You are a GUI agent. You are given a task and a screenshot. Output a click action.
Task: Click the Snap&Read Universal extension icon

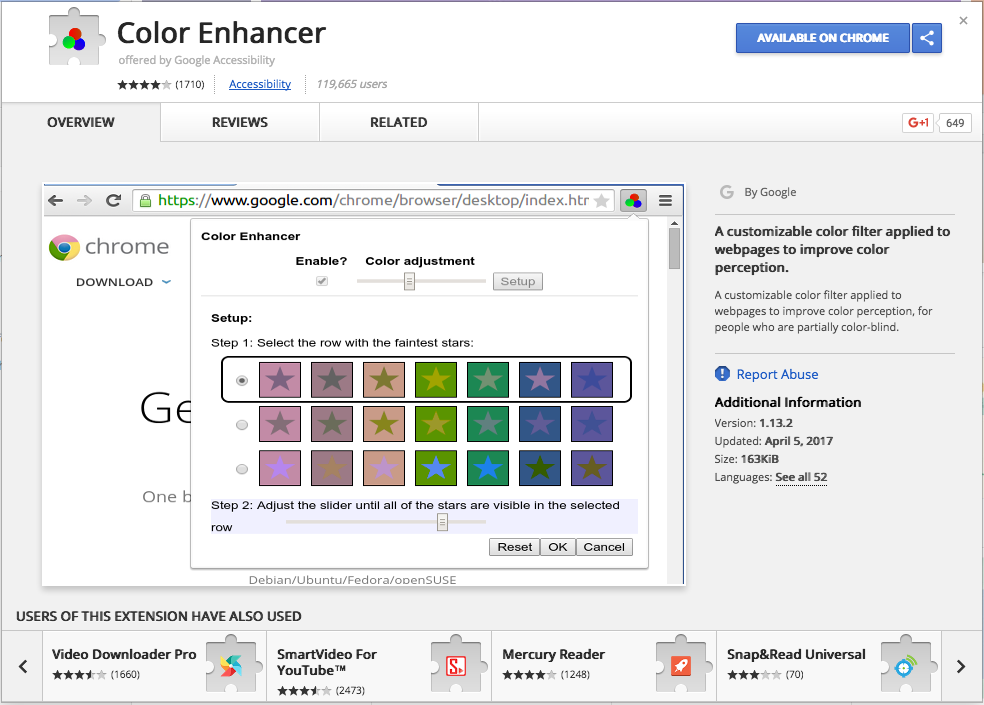[x=907, y=666]
